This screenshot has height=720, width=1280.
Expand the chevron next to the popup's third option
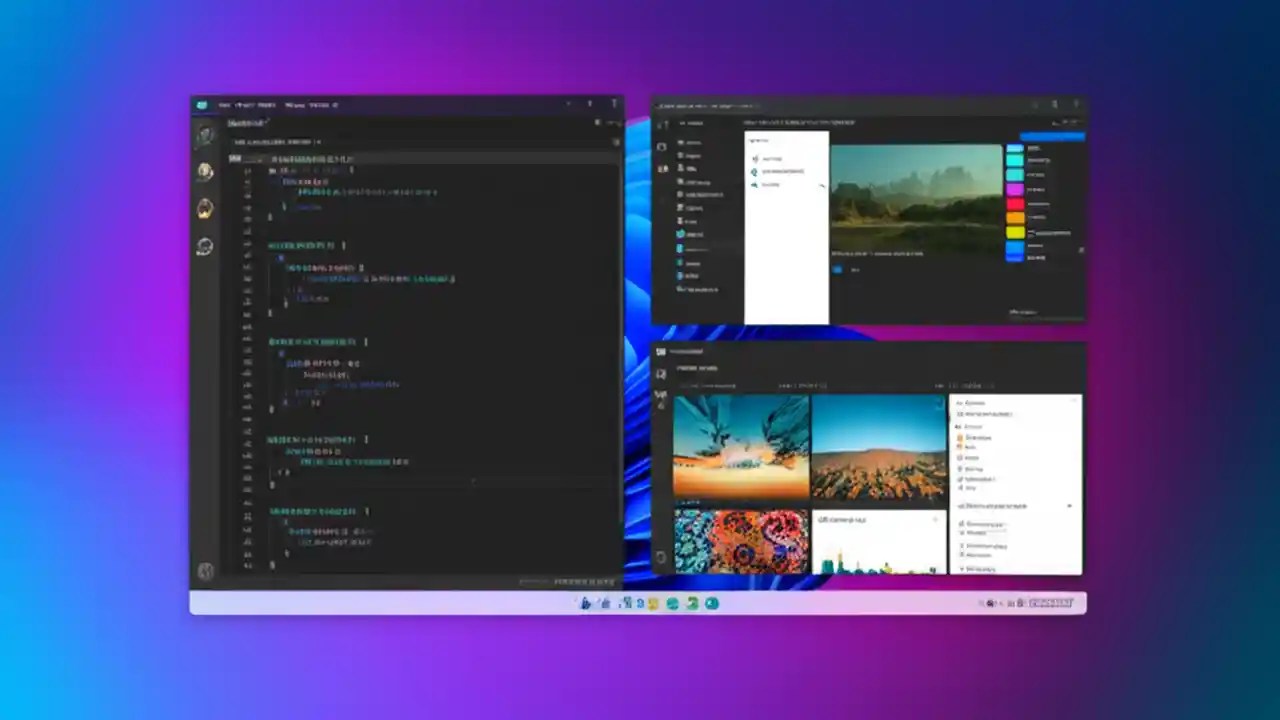coord(822,188)
